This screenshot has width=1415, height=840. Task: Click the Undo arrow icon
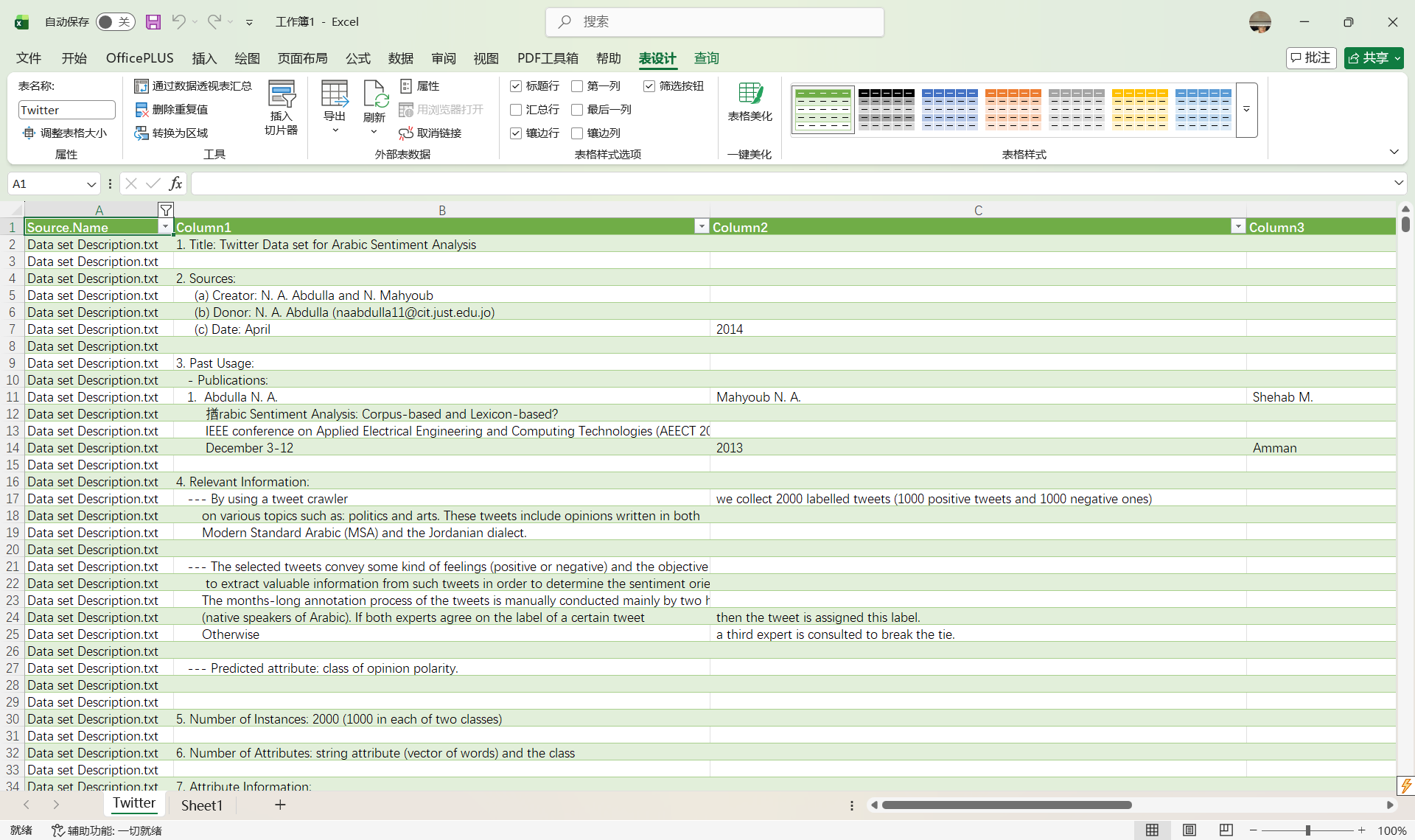pyautogui.click(x=178, y=22)
